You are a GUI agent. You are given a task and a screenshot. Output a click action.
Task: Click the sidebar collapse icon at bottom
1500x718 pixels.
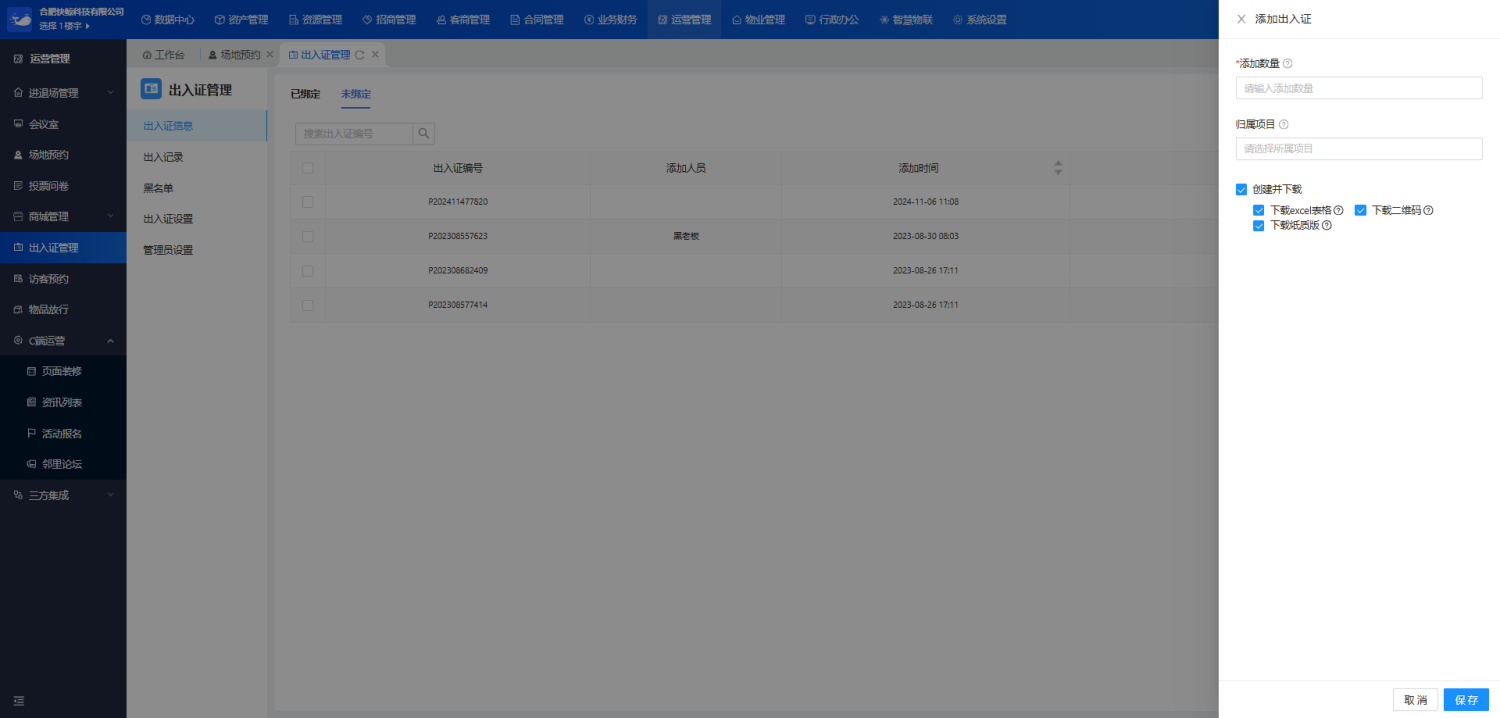19,700
